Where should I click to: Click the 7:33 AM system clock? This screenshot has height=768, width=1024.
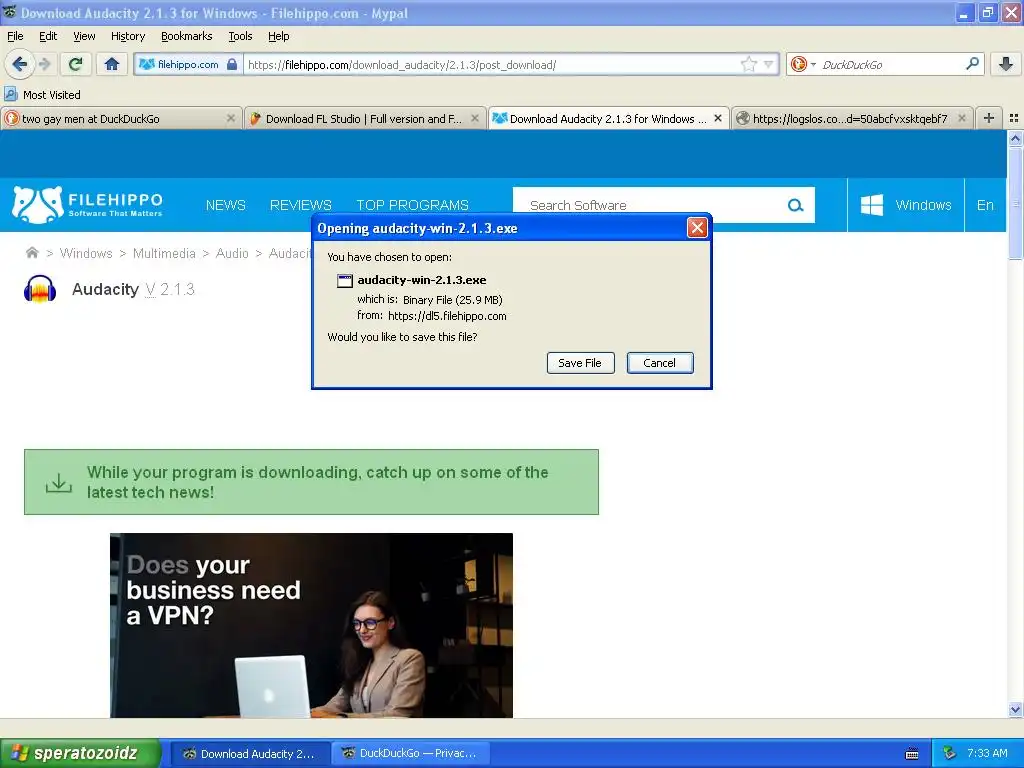(x=987, y=753)
